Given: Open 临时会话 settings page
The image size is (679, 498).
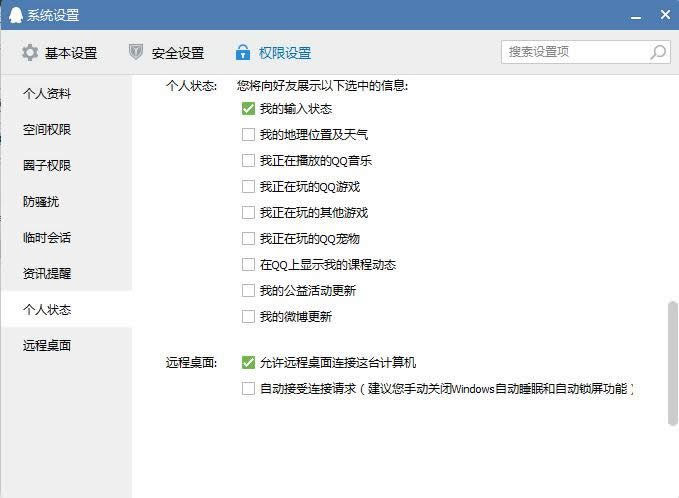Looking at the screenshot, I should tap(47, 238).
